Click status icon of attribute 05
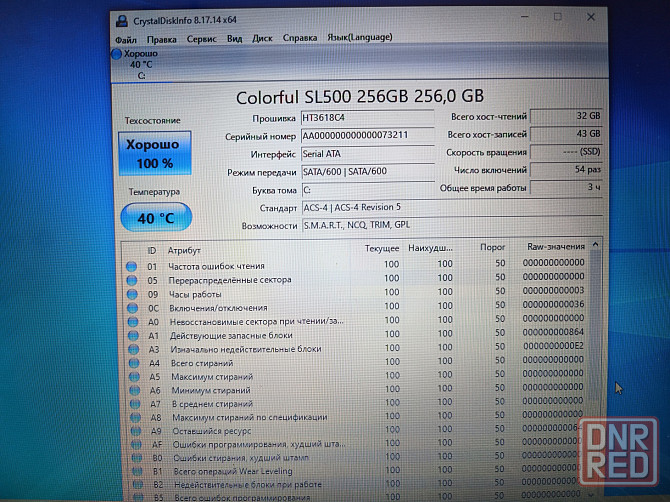Viewport: 670px width, 502px height. pyautogui.click(x=132, y=280)
